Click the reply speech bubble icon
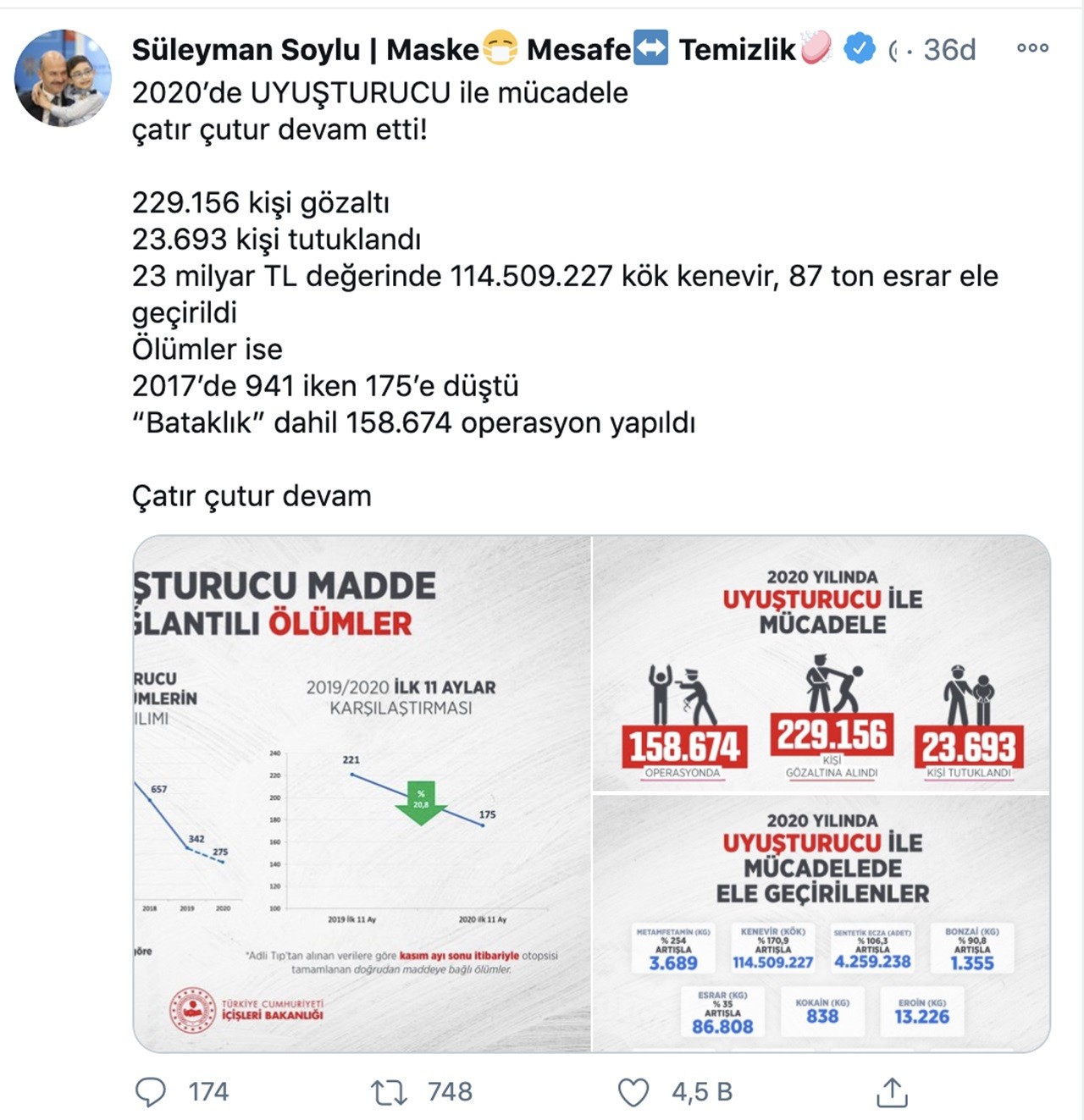The image size is (1084, 1120). (151, 1092)
